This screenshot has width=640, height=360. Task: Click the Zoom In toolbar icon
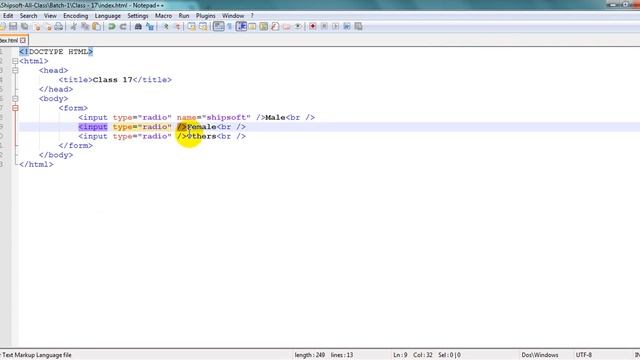(165, 27)
